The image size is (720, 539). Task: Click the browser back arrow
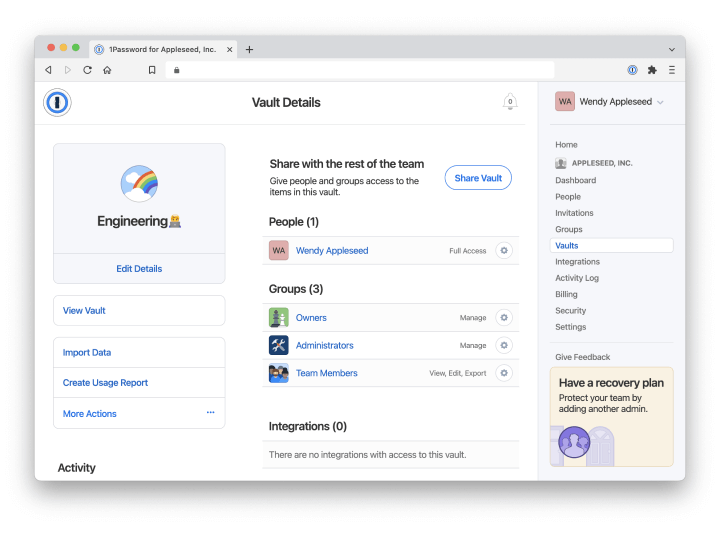[x=48, y=70]
